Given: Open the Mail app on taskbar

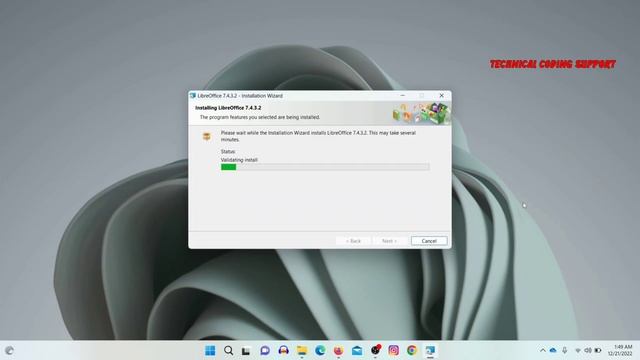Looking at the screenshot, I should pyautogui.click(x=357, y=350).
